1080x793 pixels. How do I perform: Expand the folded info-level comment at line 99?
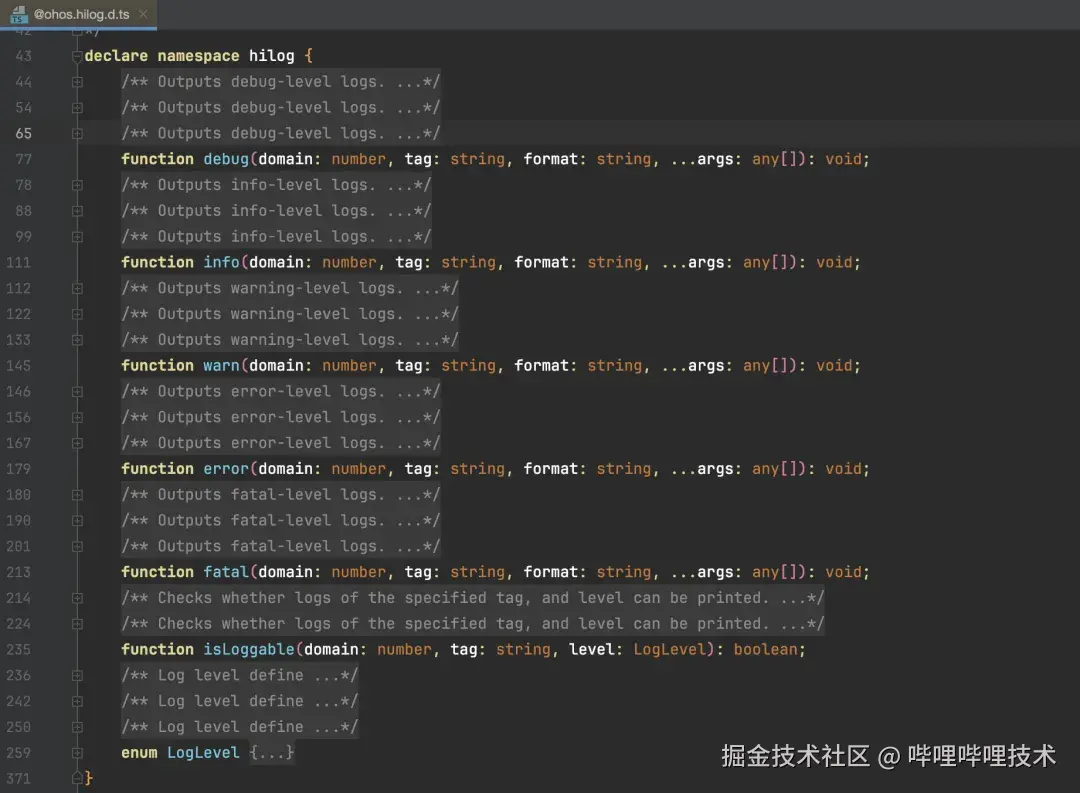77,237
